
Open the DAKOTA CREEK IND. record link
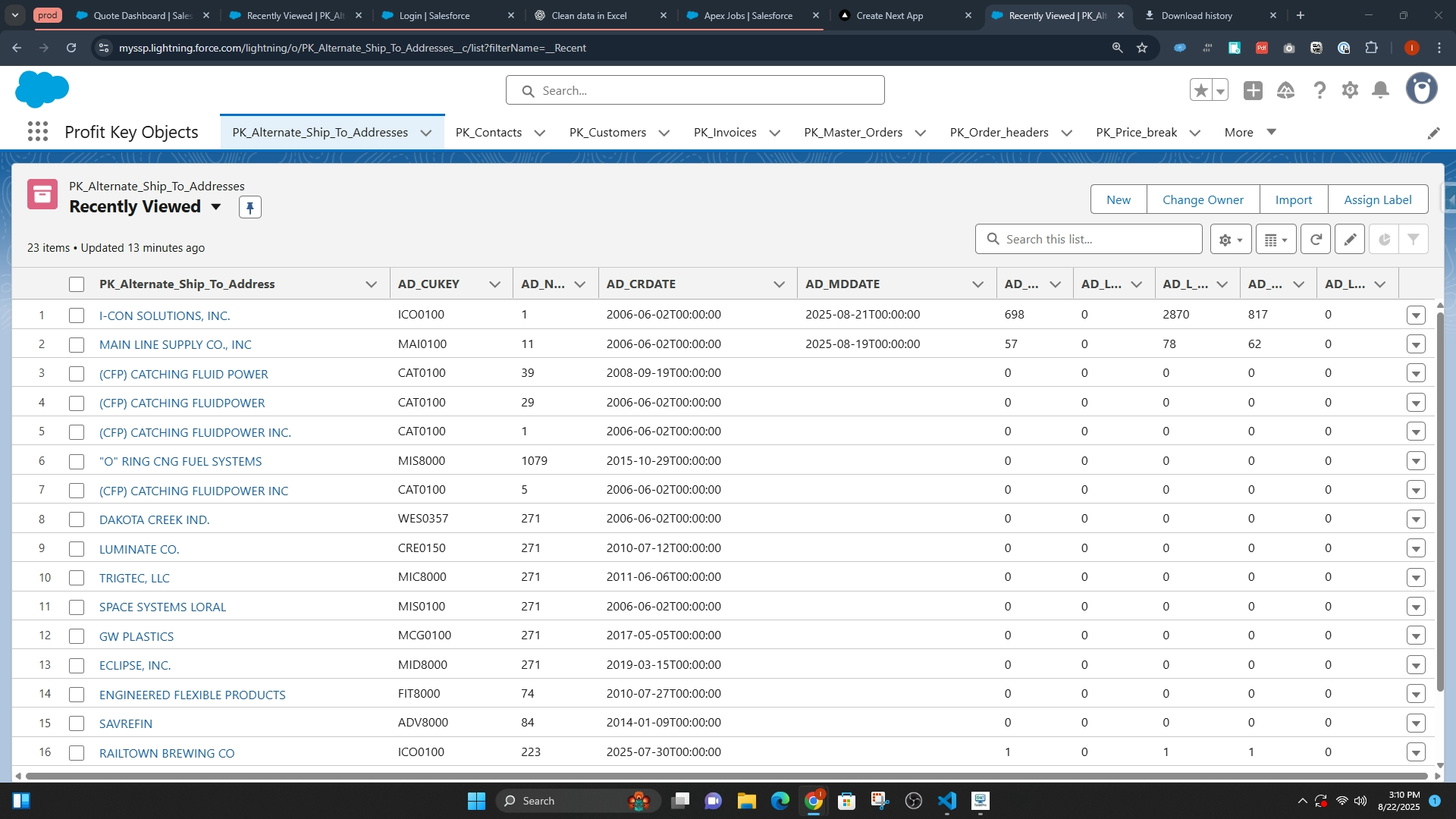pyautogui.click(x=154, y=520)
